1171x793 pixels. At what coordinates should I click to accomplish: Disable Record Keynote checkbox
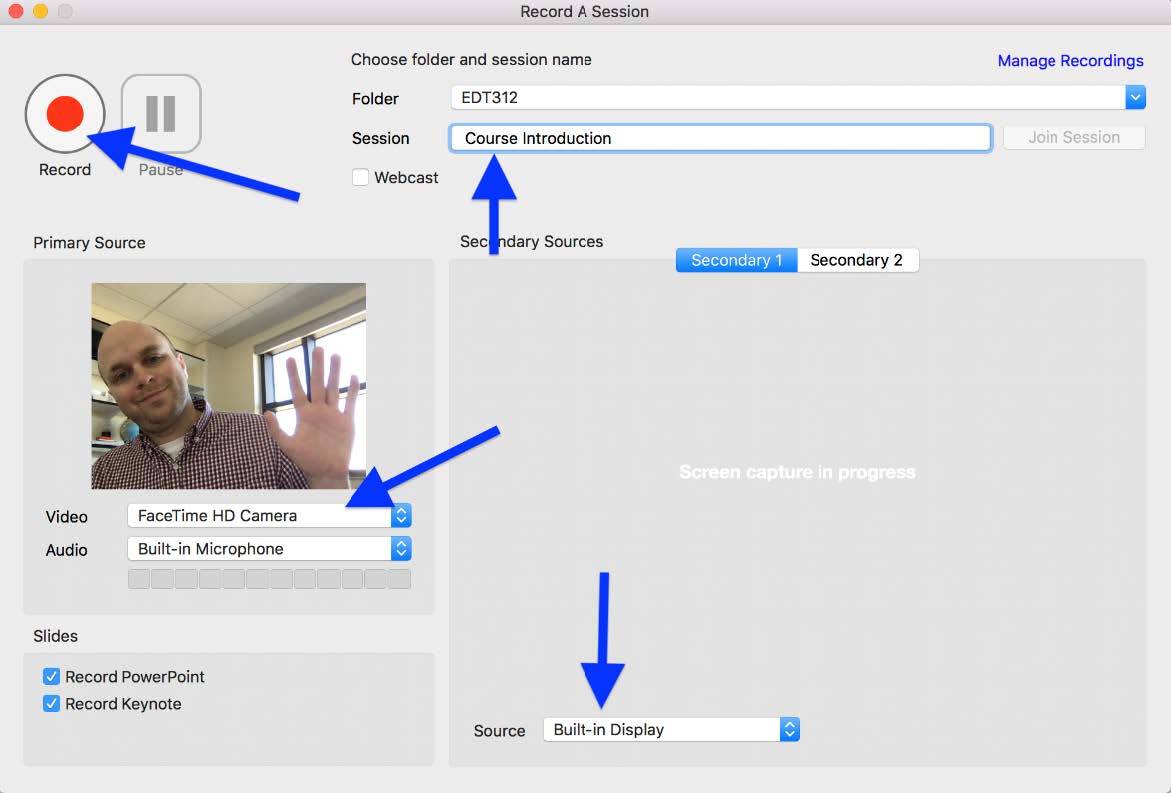point(52,704)
